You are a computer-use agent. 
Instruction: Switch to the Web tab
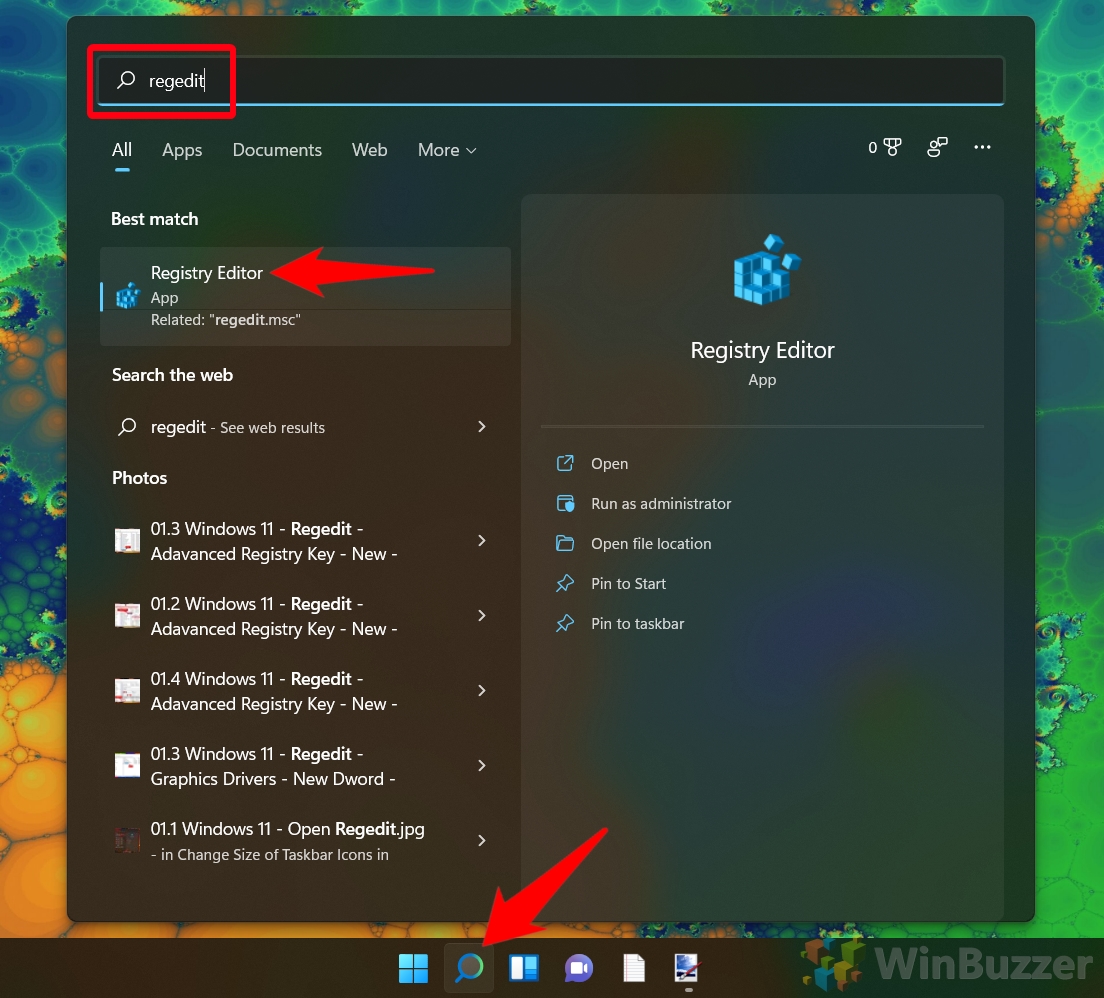[x=369, y=150]
